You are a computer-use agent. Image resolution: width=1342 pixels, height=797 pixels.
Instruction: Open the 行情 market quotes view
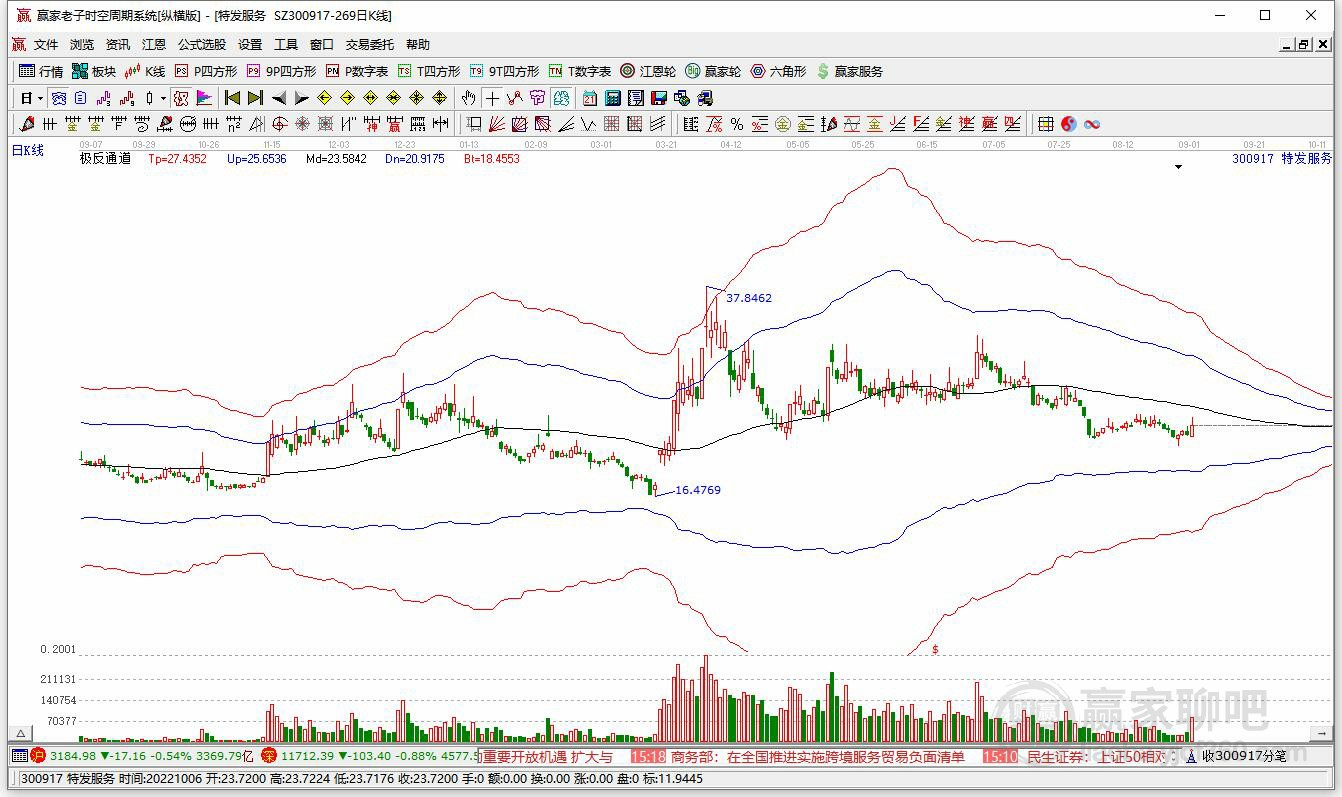[x=41, y=71]
